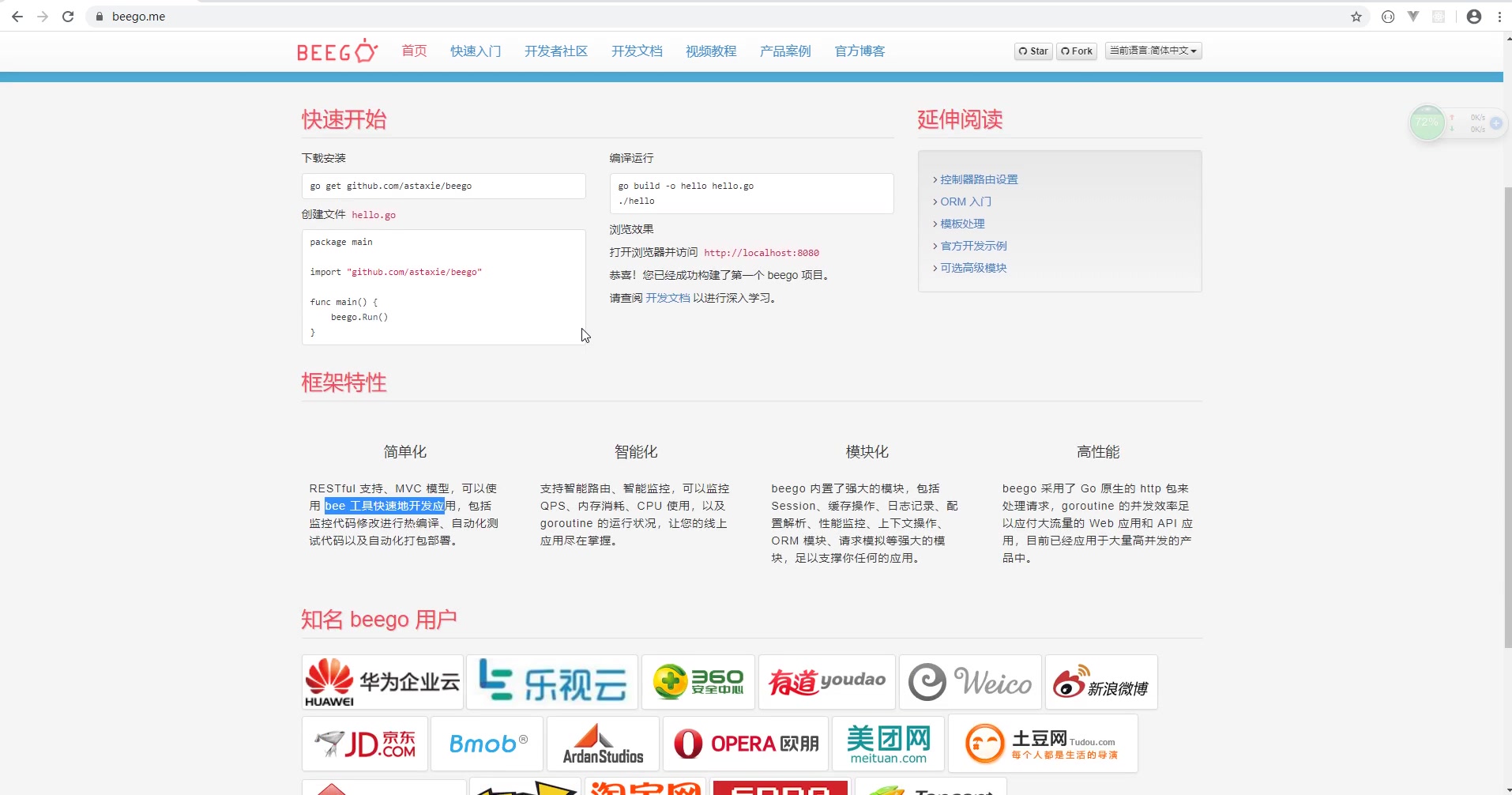Image resolution: width=1512 pixels, height=795 pixels.
Task: Open the 视频教程 nav item
Action: coord(711,51)
